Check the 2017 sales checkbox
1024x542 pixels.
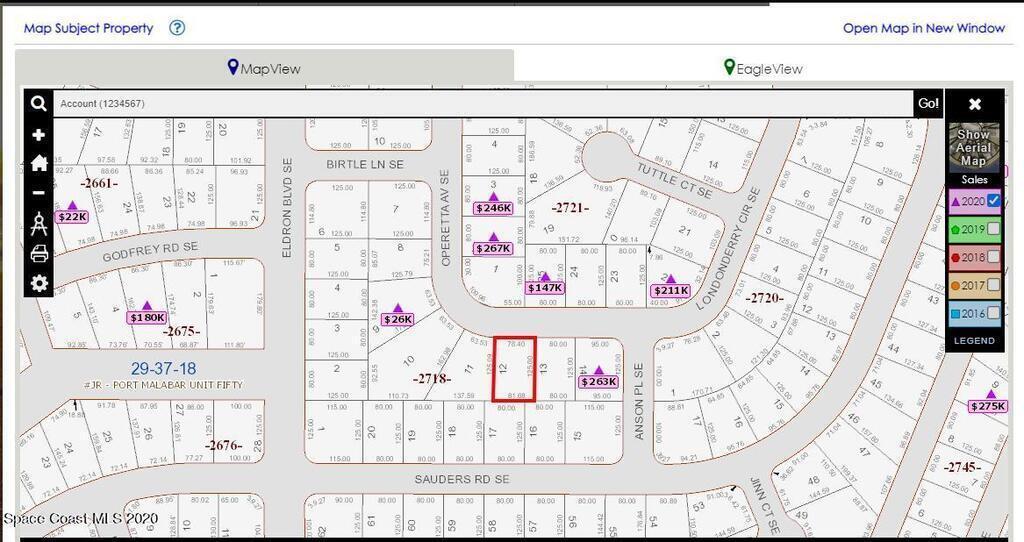coord(993,285)
